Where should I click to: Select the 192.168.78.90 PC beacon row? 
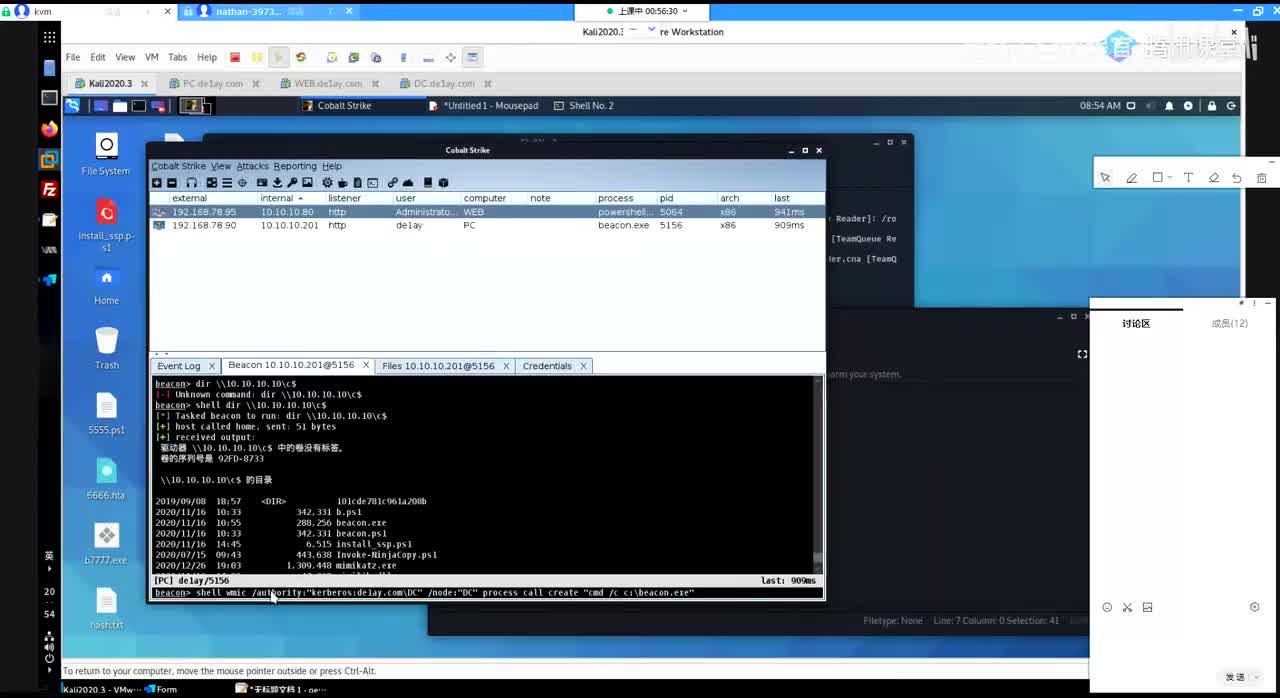[487, 226]
